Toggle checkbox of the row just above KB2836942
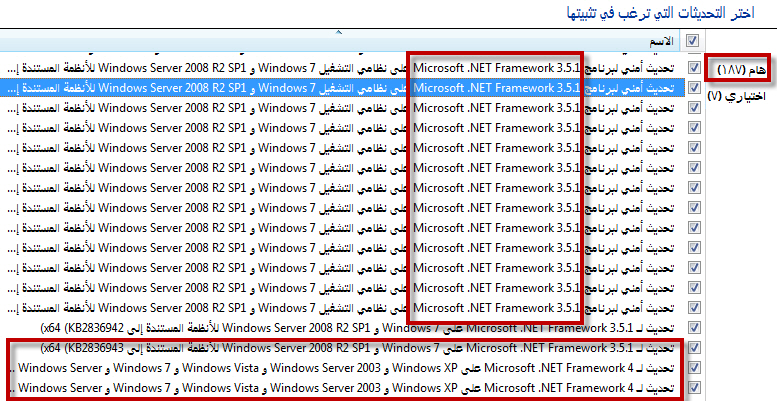This screenshot has height=401, width=777. click(x=694, y=308)
